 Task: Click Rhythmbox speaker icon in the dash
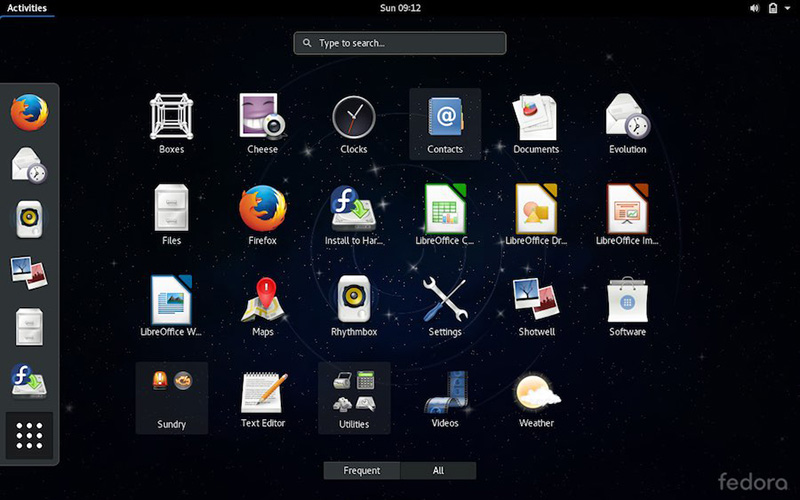[x=29, y=219]
